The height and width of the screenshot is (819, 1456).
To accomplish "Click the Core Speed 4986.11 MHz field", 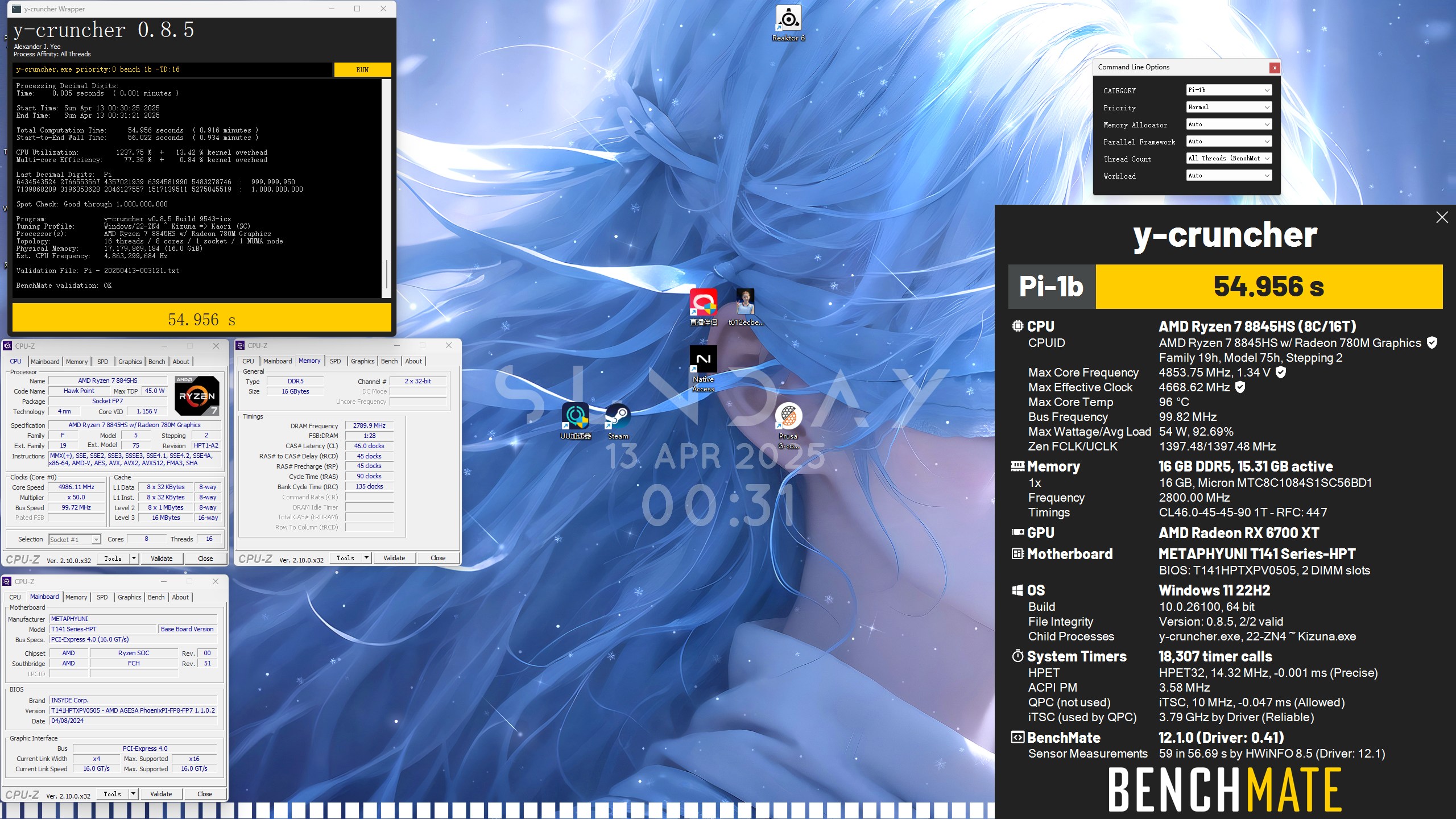I will pos(77,487).
